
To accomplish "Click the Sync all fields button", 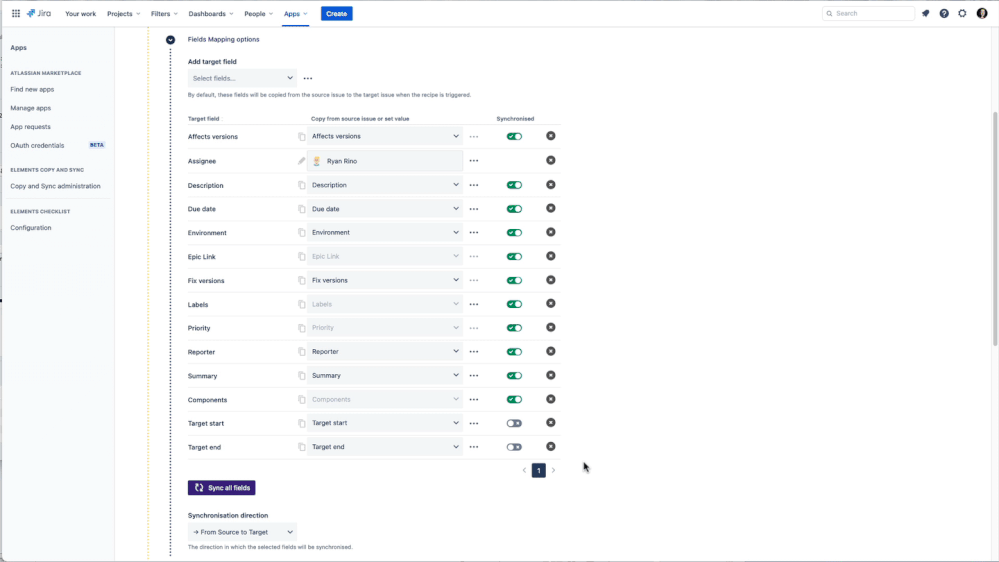I will click(x=221, y=488).
